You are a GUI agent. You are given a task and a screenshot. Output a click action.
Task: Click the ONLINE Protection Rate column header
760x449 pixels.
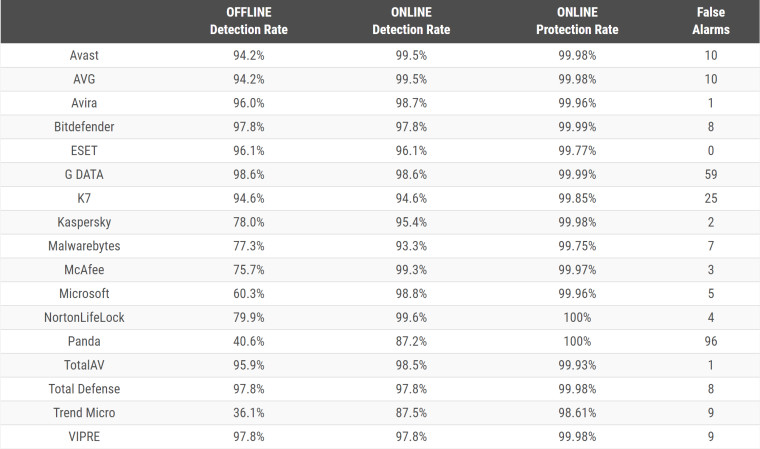pos(575,21)
